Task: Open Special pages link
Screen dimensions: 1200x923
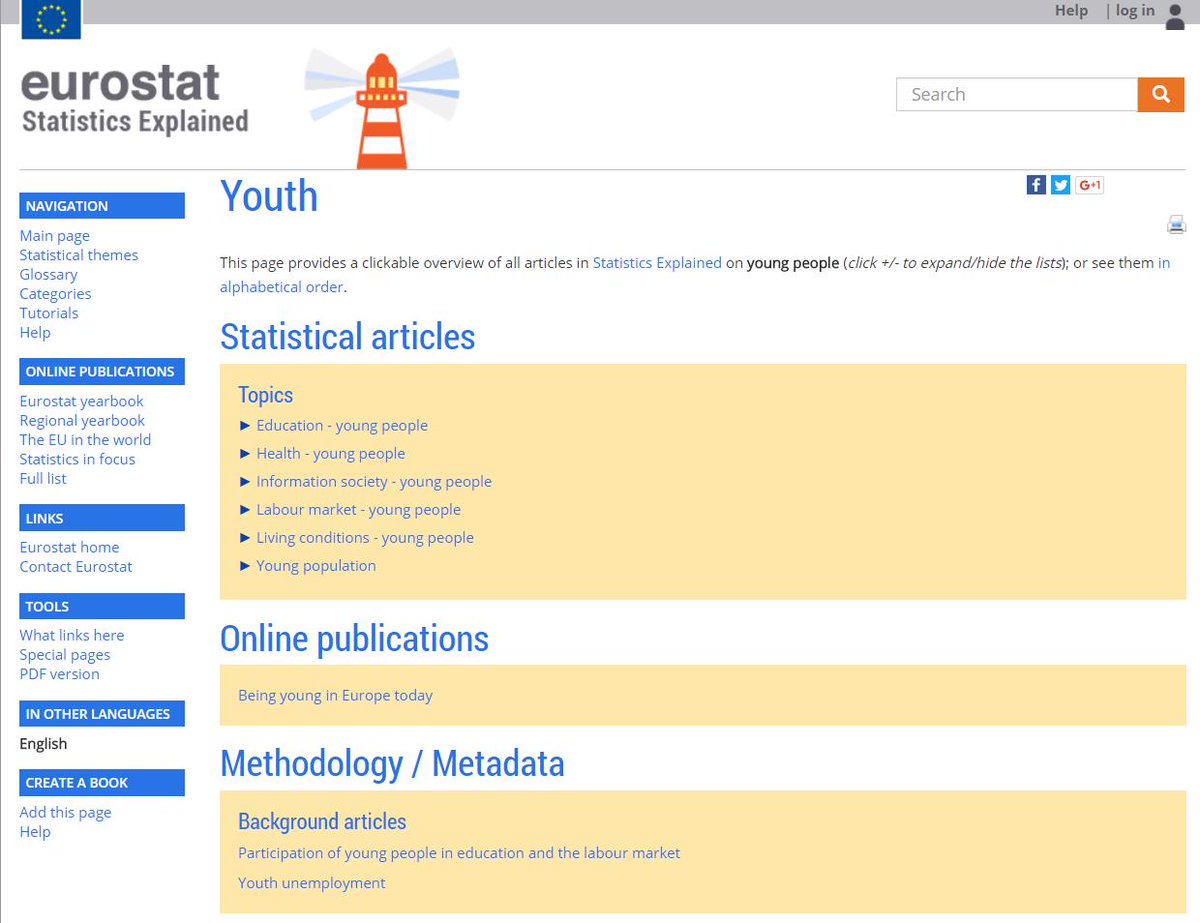Action: pos(65,655)
